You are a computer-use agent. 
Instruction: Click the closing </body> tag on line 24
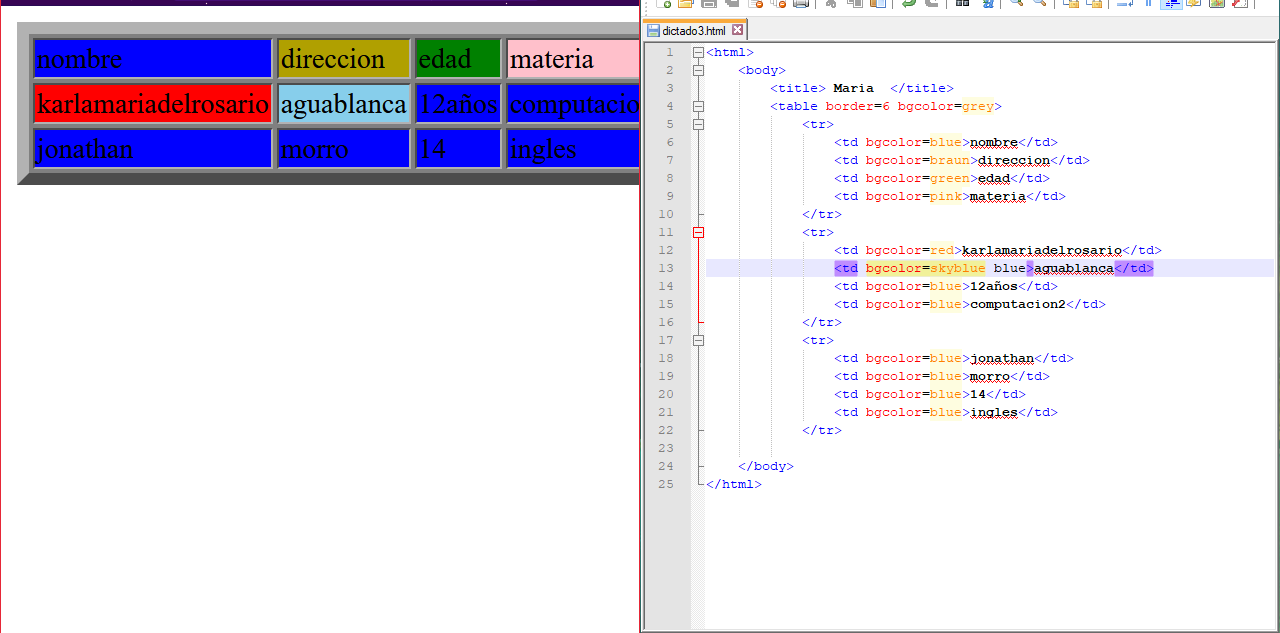[x=766, y=466]
